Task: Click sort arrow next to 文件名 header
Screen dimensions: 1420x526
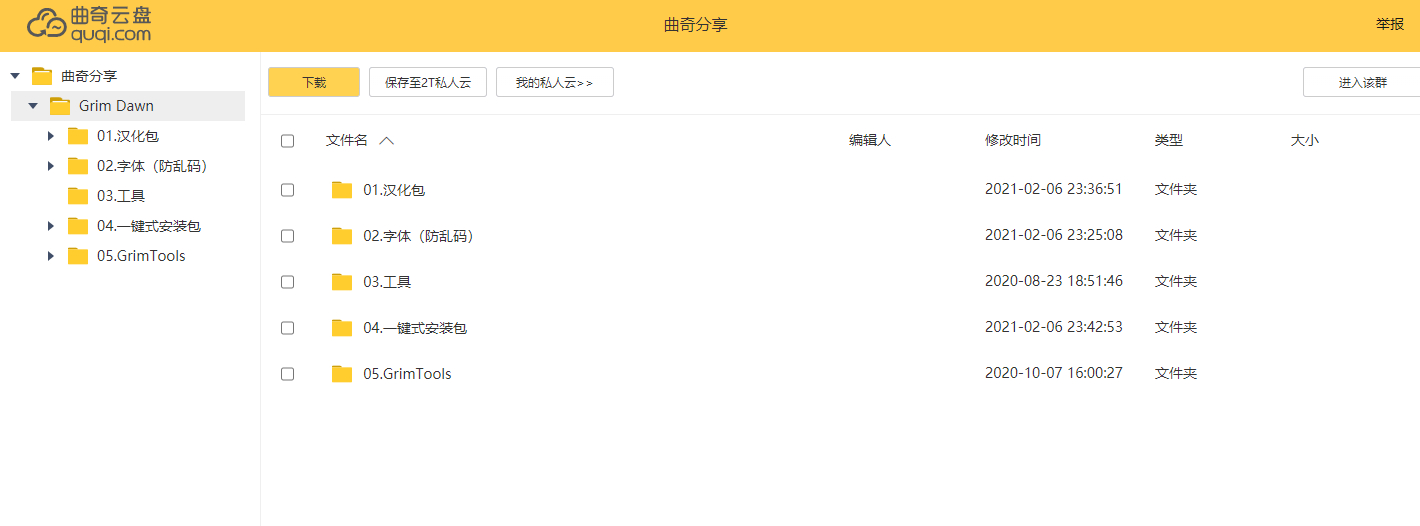Action: [386, 141]
